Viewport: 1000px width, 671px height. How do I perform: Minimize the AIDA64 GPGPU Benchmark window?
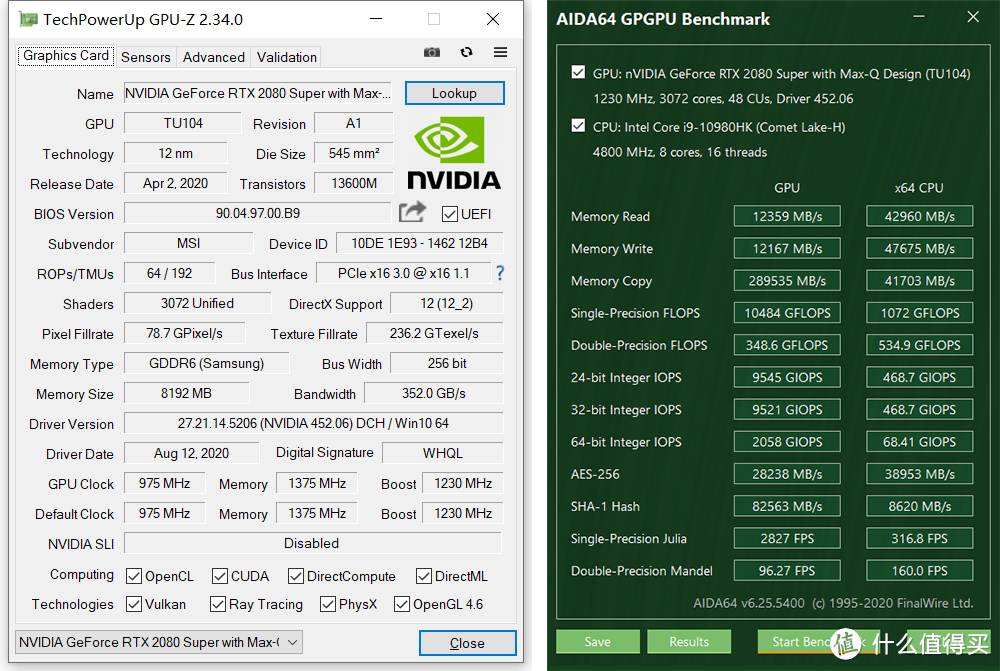point(919,17)
